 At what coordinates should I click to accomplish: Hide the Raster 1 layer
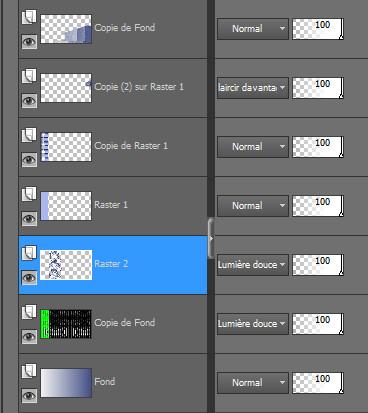[29, 219]
